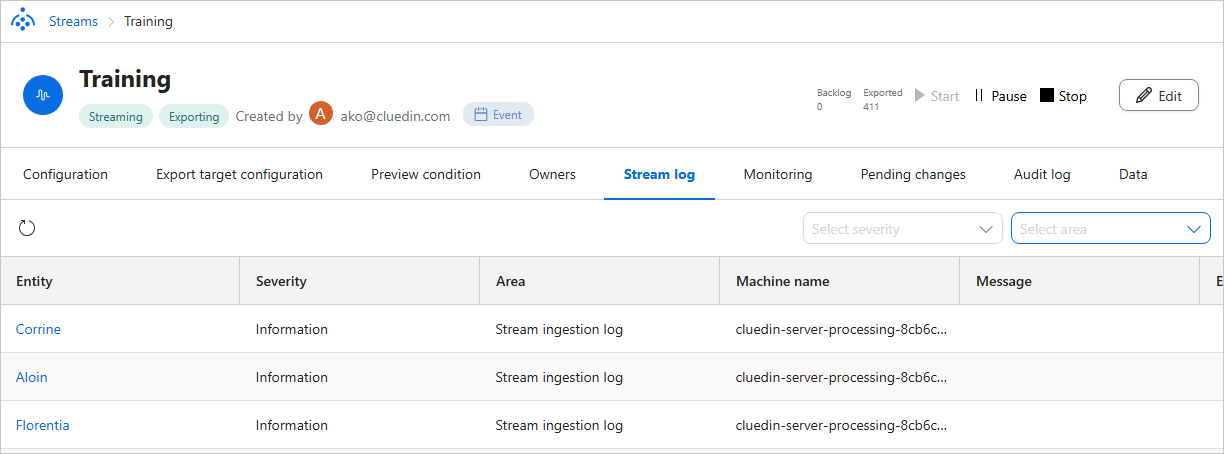Open the Monitoring tab
1224x454 pixels.
[778, 174]
